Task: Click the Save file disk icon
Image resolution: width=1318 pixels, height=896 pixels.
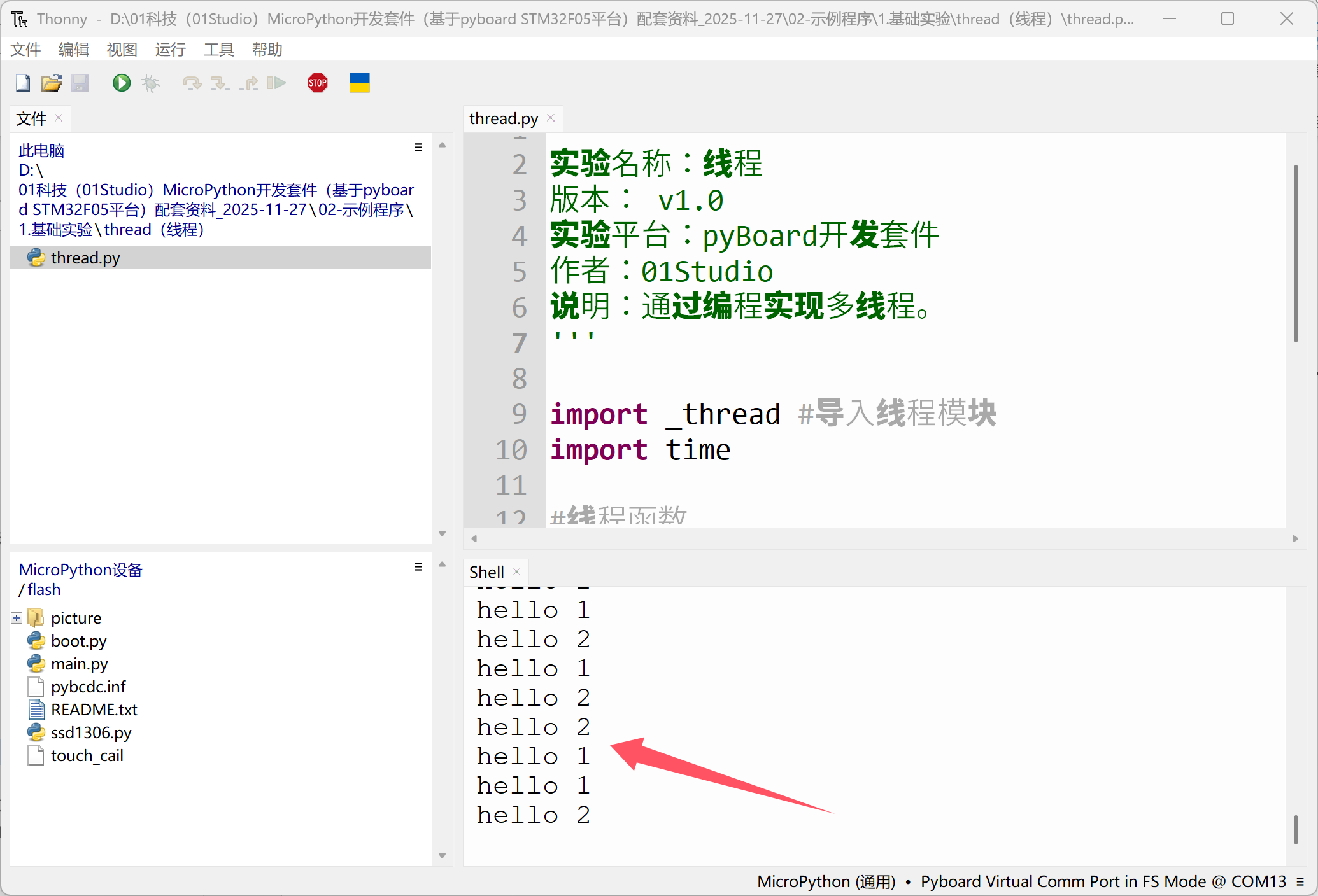Action: (x=80, y=83)
